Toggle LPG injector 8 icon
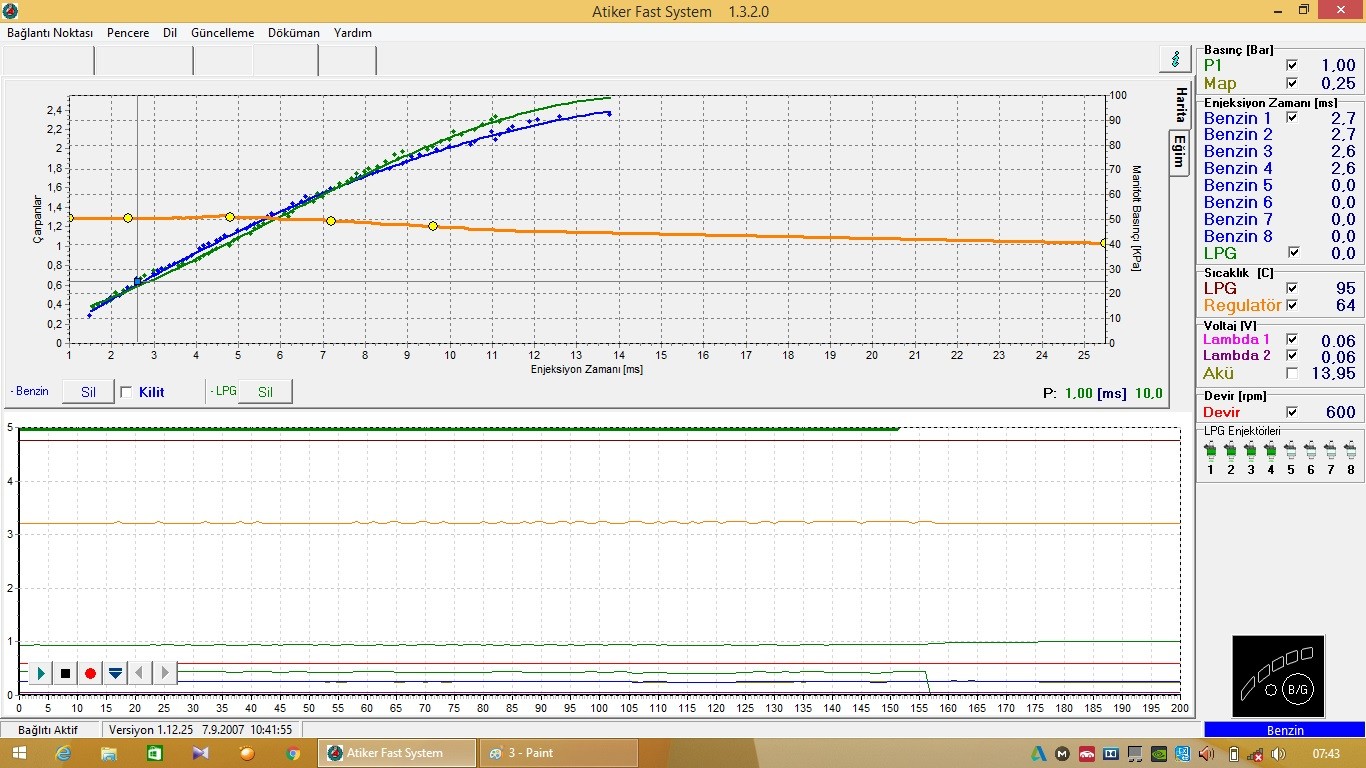This screenshot has height=768, width=1366. [x=1350, y=452]
